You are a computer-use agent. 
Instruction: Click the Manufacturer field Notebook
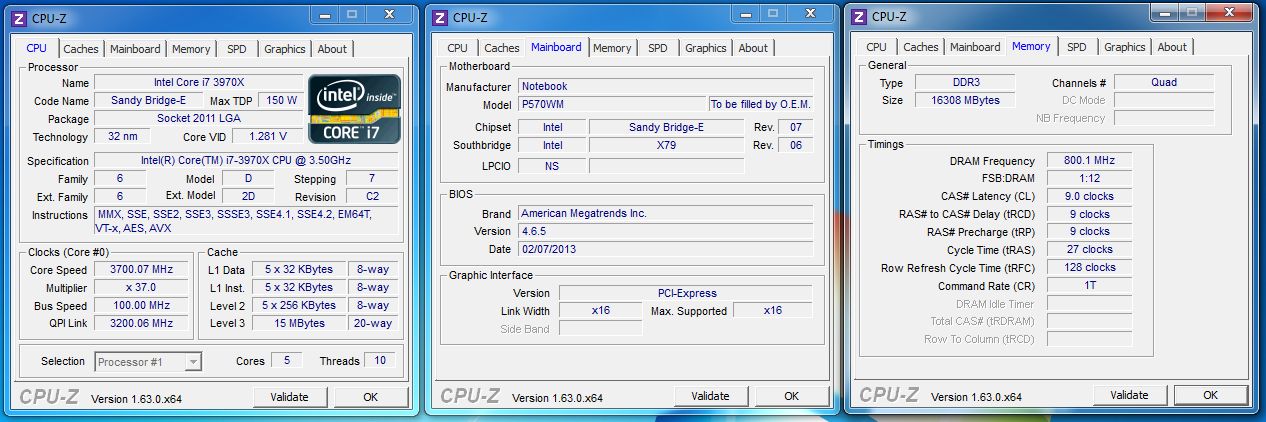coord(665,87)
